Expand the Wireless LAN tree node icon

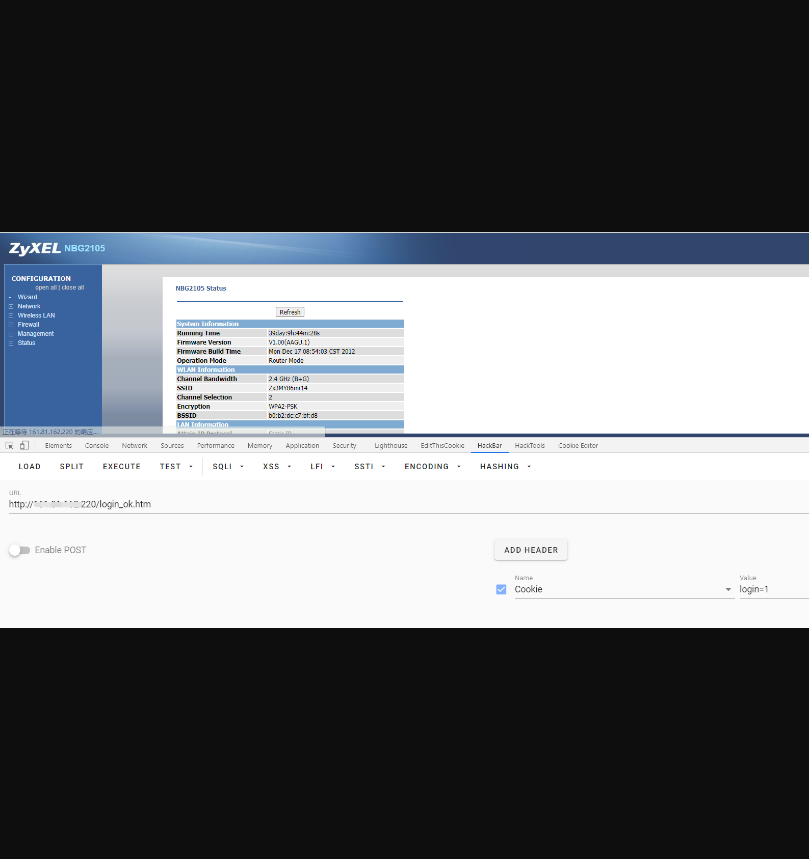point(11,315)
